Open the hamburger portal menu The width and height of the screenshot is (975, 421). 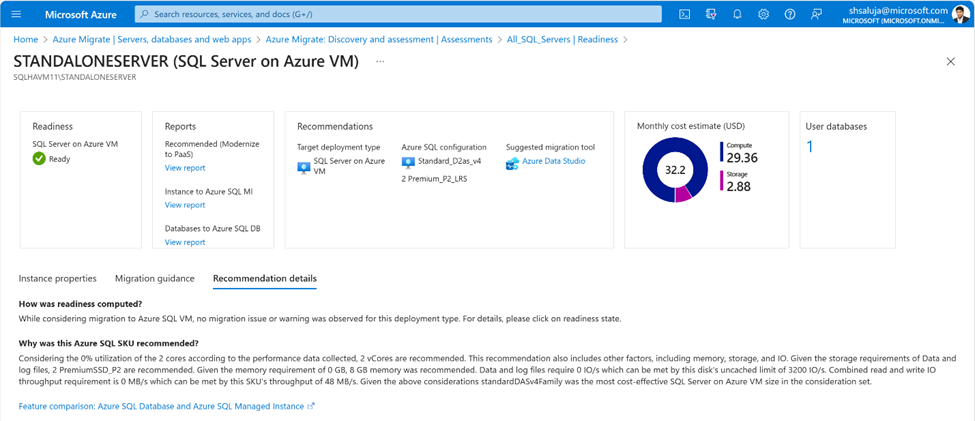[16, 14]
